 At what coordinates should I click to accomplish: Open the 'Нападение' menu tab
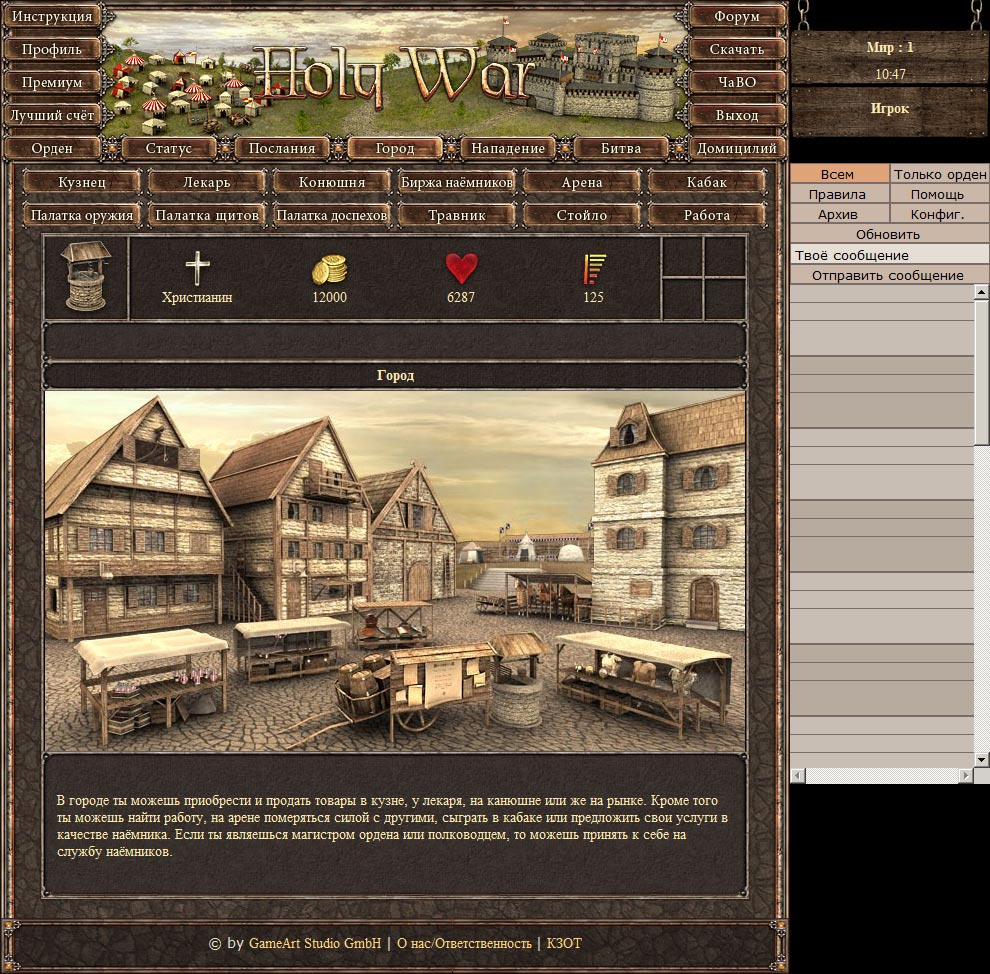point(508,148)
